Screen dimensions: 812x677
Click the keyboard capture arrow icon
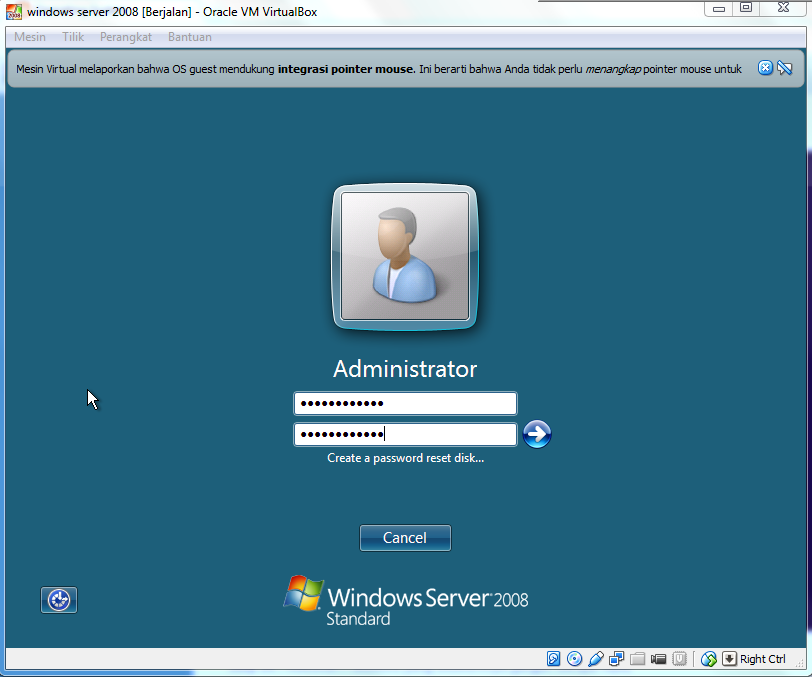[729, 659]
